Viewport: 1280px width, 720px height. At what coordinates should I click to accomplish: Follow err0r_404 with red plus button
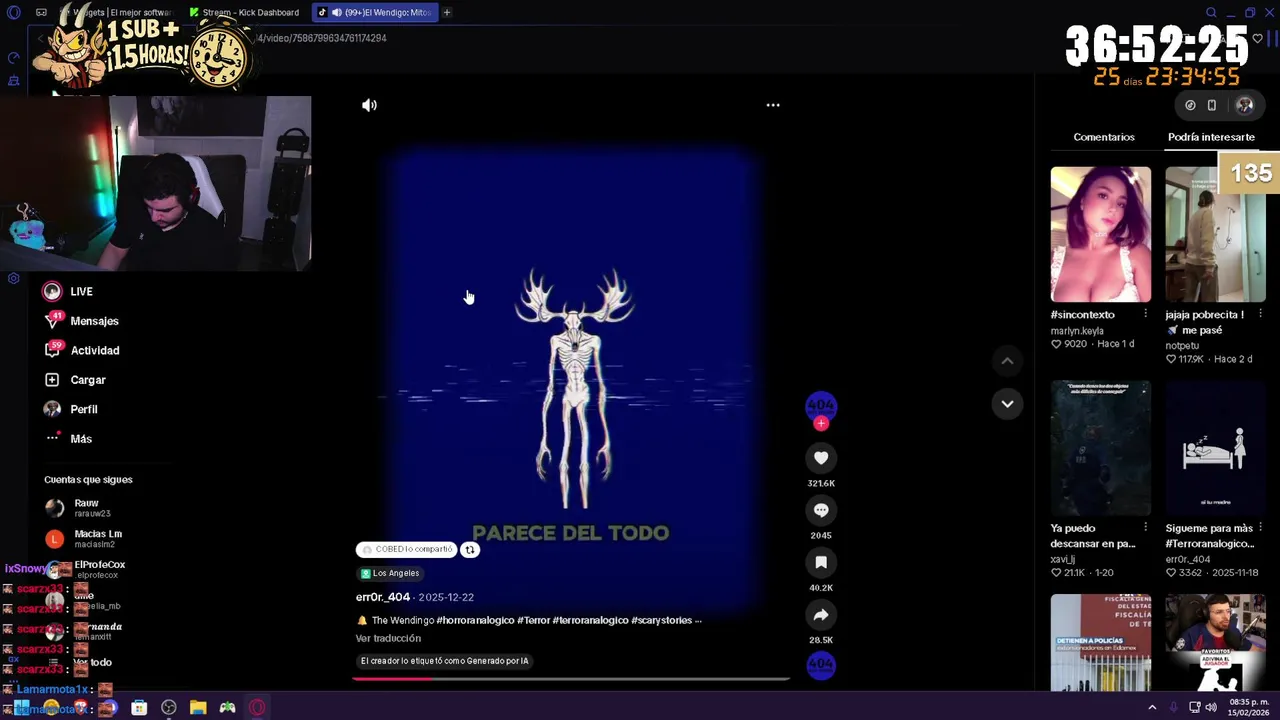821,424
